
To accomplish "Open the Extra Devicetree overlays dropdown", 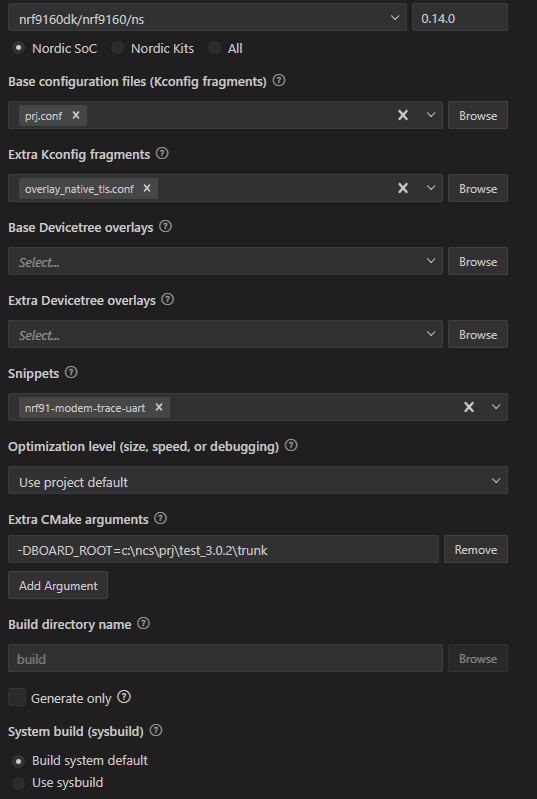I will (225, 334).
